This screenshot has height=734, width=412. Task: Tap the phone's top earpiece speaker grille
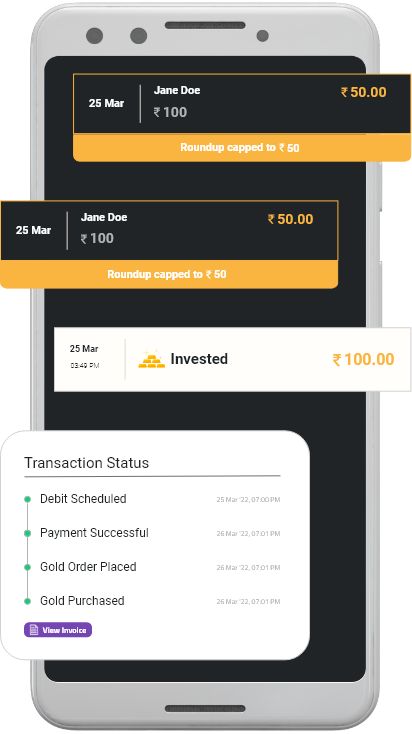(x=205, y=25)
